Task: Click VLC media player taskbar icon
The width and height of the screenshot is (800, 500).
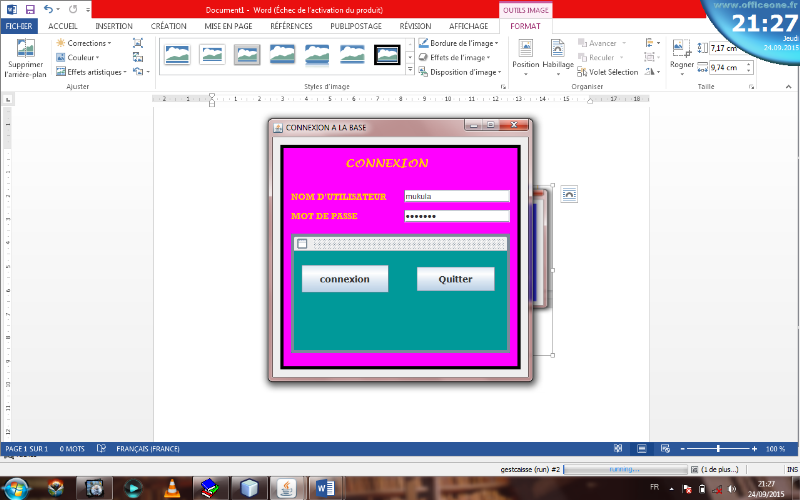Action: [x=172, y=489]
